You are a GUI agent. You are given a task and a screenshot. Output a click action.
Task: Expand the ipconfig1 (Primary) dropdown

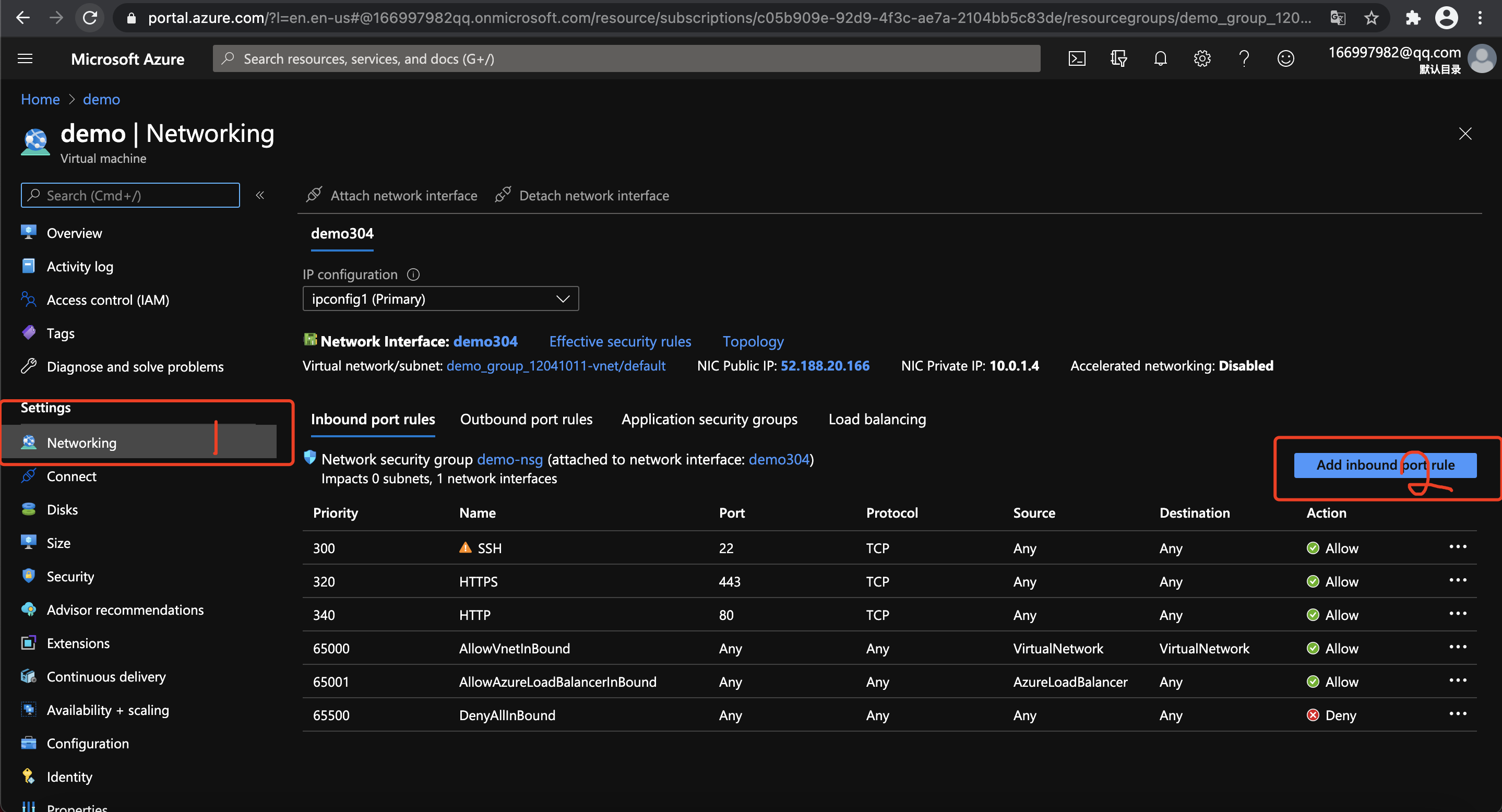[441, 298]
